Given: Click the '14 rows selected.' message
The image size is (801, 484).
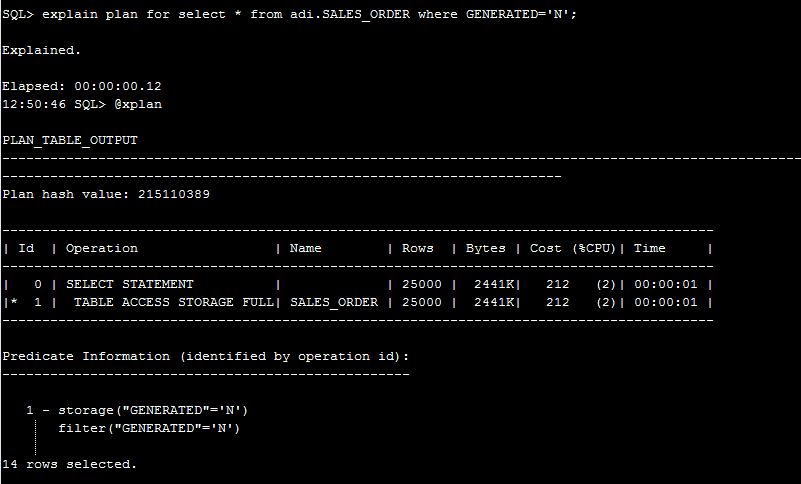Looking at the screenshot, I should tap(70, 464).
